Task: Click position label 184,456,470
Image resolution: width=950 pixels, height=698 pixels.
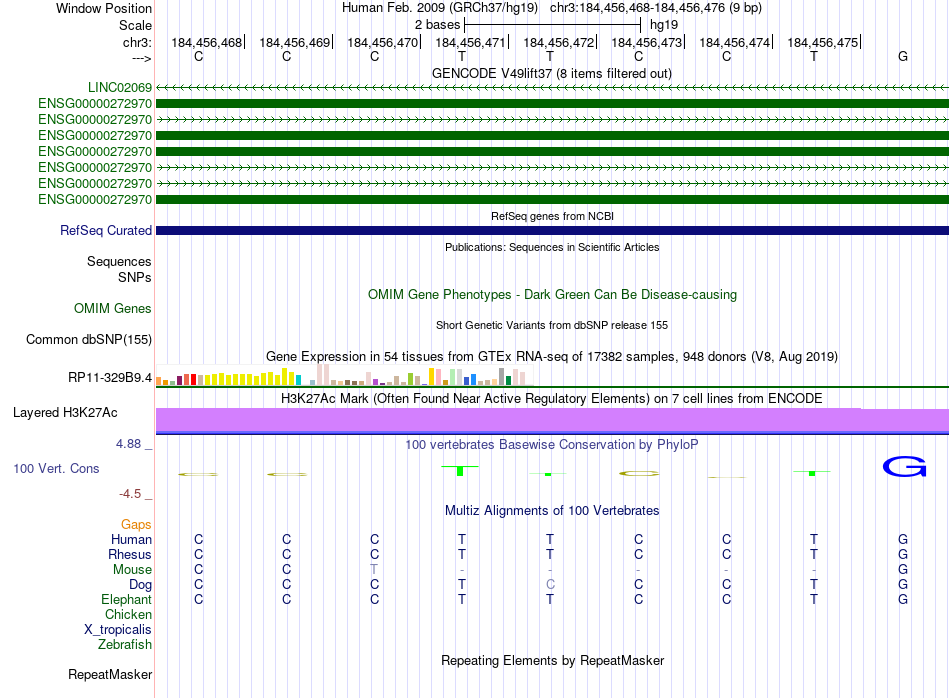Action: pos(382,42)
